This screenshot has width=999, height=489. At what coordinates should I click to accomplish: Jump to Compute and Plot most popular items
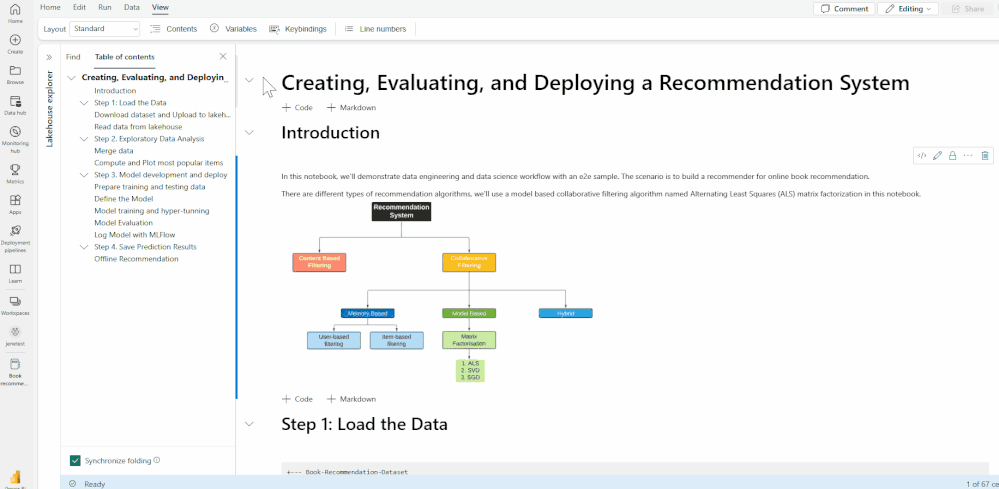(x=159, y=162)
